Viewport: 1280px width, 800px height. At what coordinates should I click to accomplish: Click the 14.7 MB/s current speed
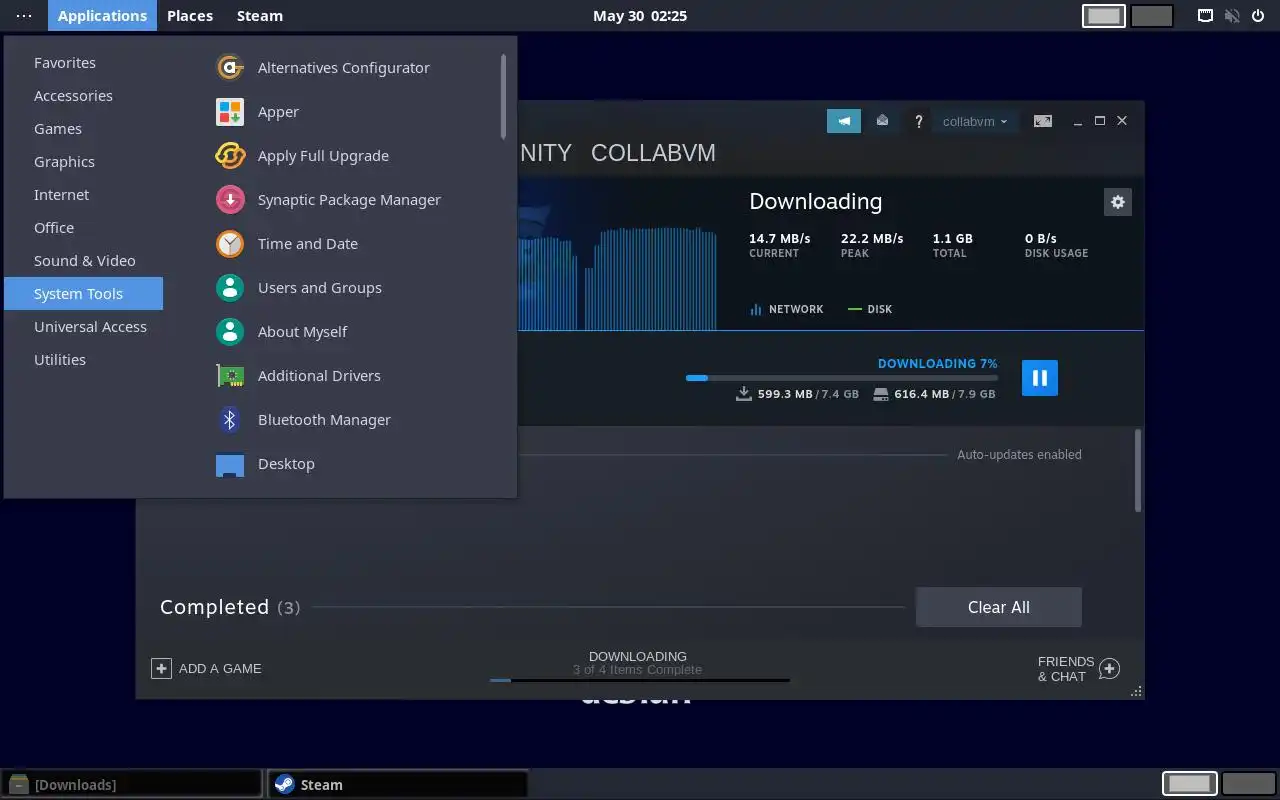(x=779, y=239)
